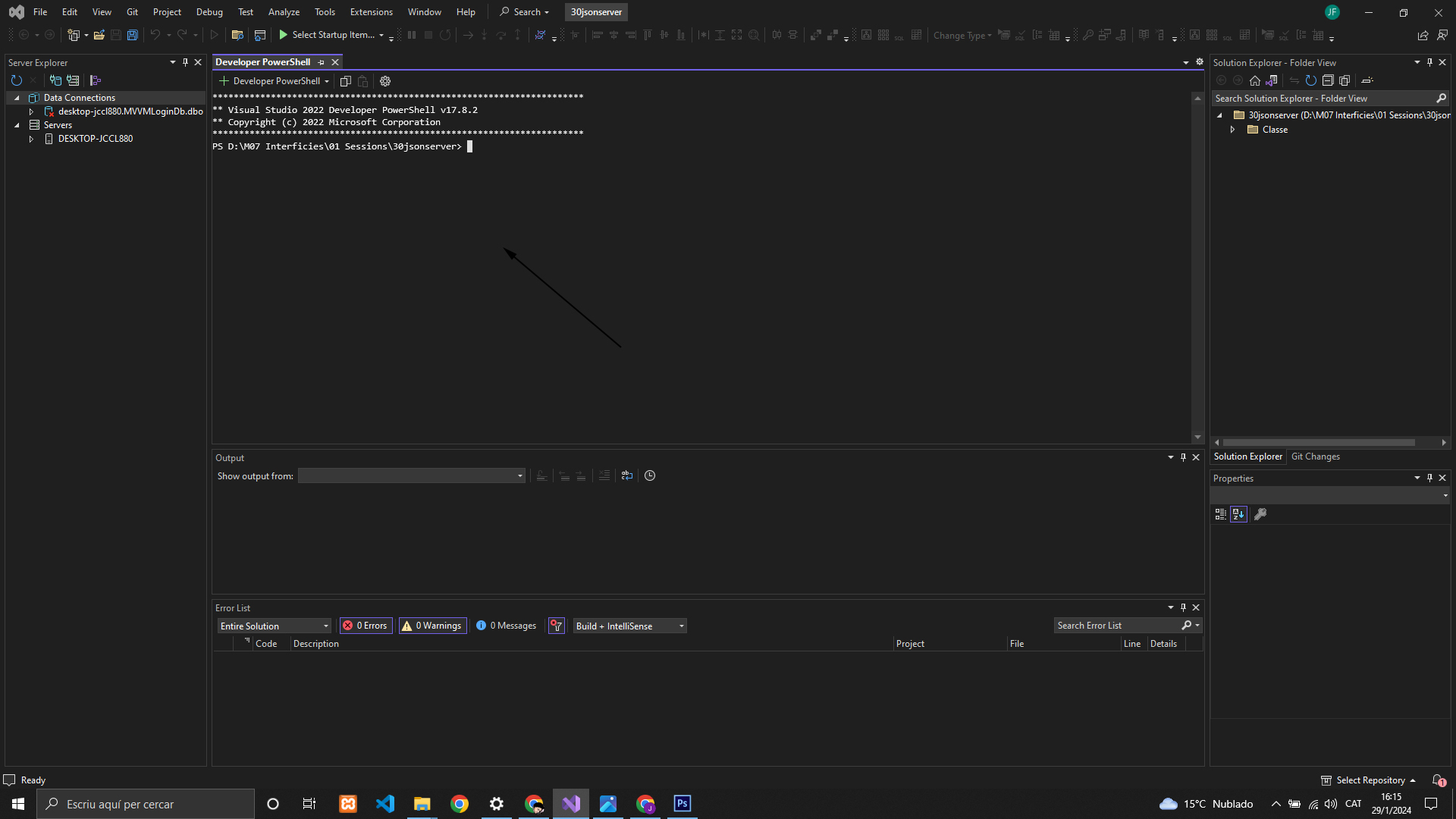Toggle the 0 Warnings filter
The width and height of the screenshot is (1456, 819).
(x=432, y=626)
